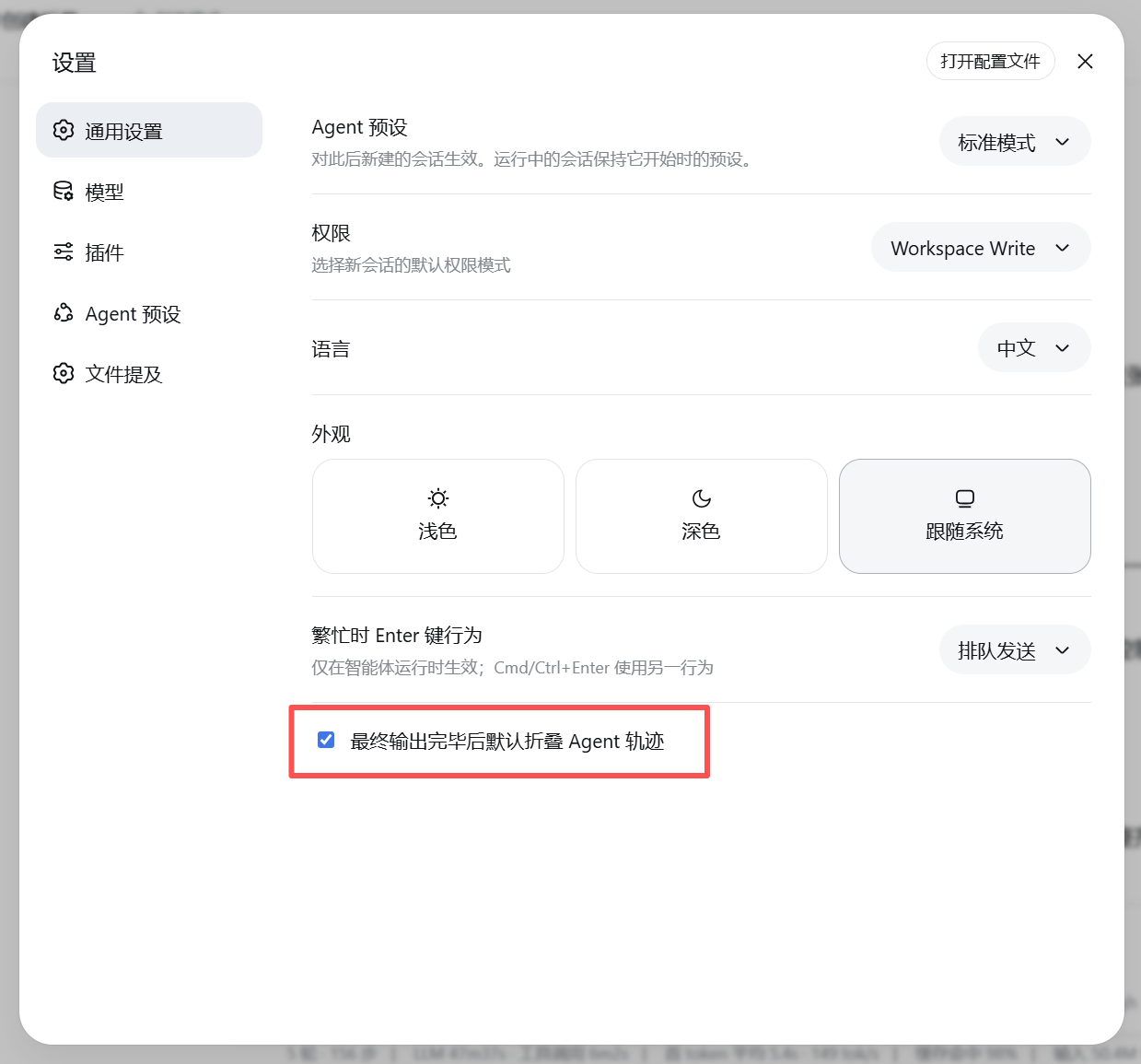Click the icon beside Agent 预设 in sidebar
Image resolution: width=1141 pixels, height=1064 pixels.
[x=64, y=312]
